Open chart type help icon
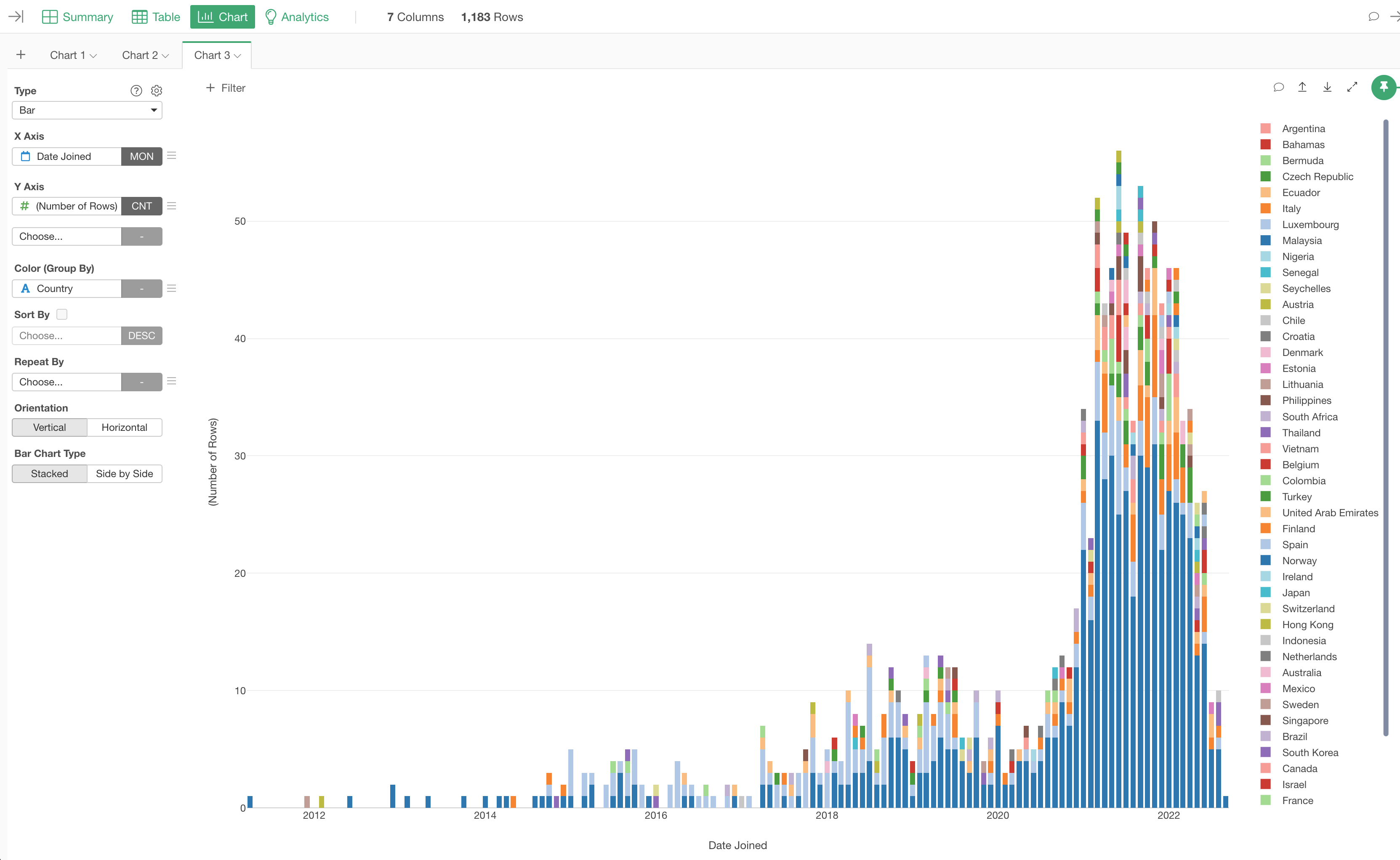The height and width of the screenshot is (860, 1400). click(x=136, y=90)
